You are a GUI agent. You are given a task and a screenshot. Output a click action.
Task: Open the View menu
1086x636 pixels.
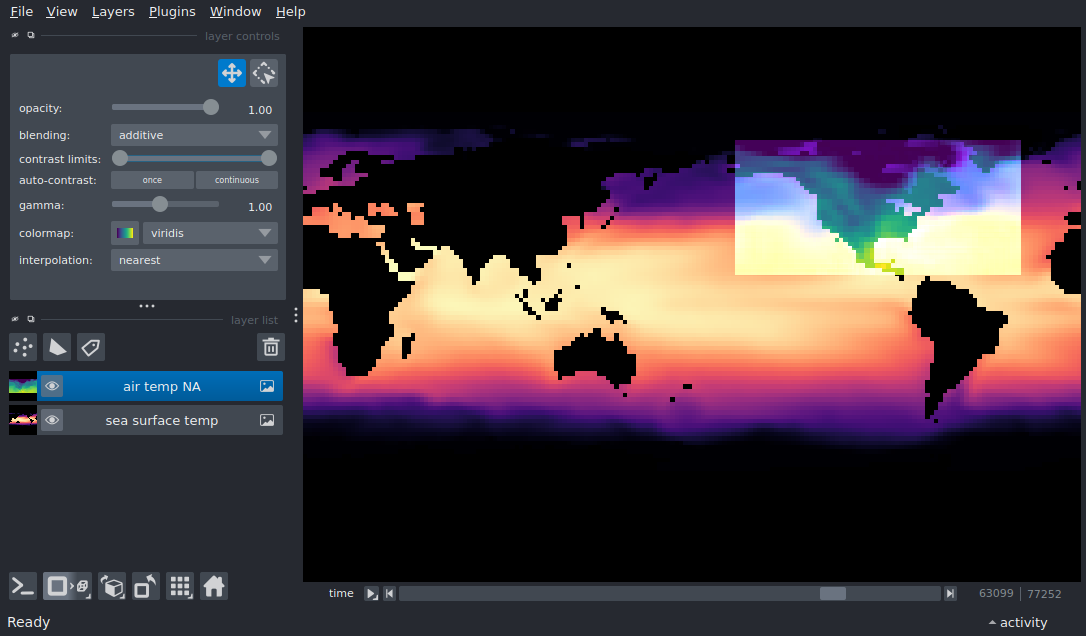point(62,12)
